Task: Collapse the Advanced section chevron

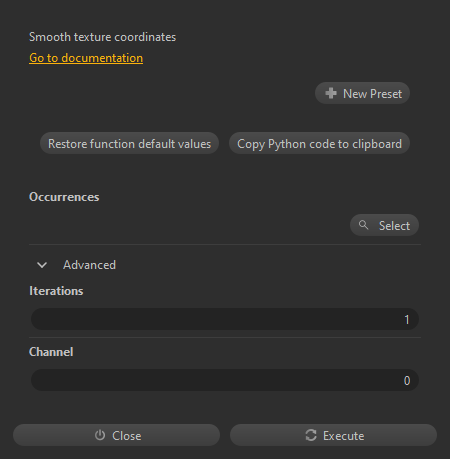Action: pos(42,265)
